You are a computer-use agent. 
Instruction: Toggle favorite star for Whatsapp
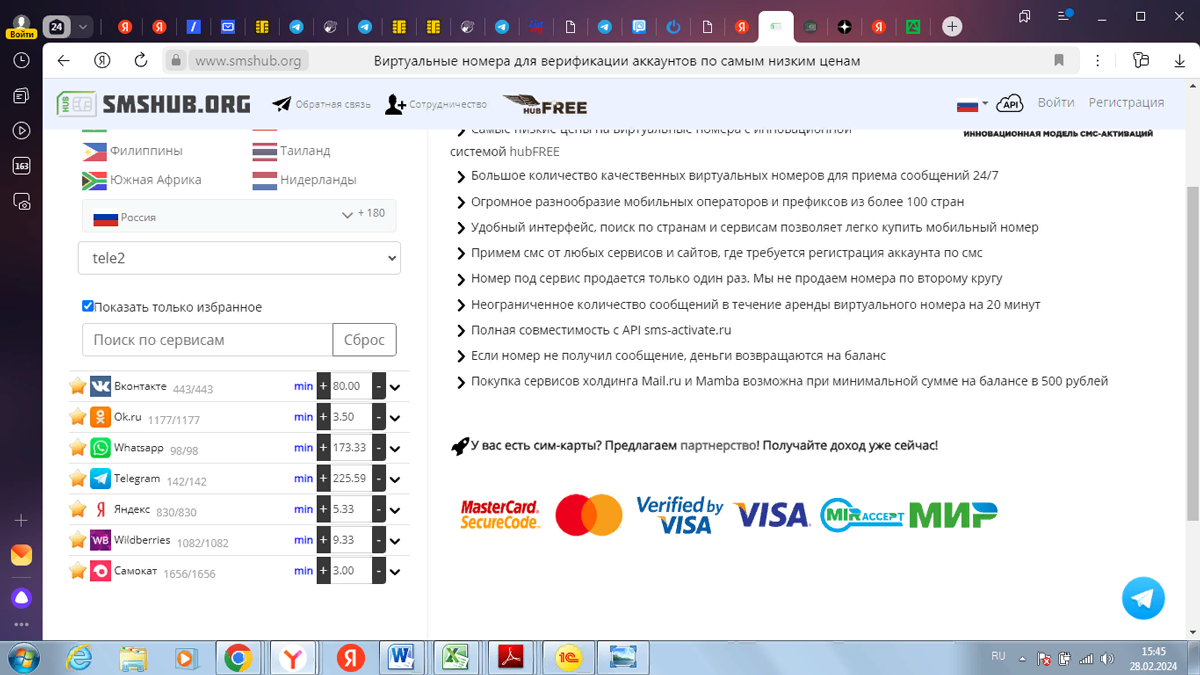click(x=77, y=448)
